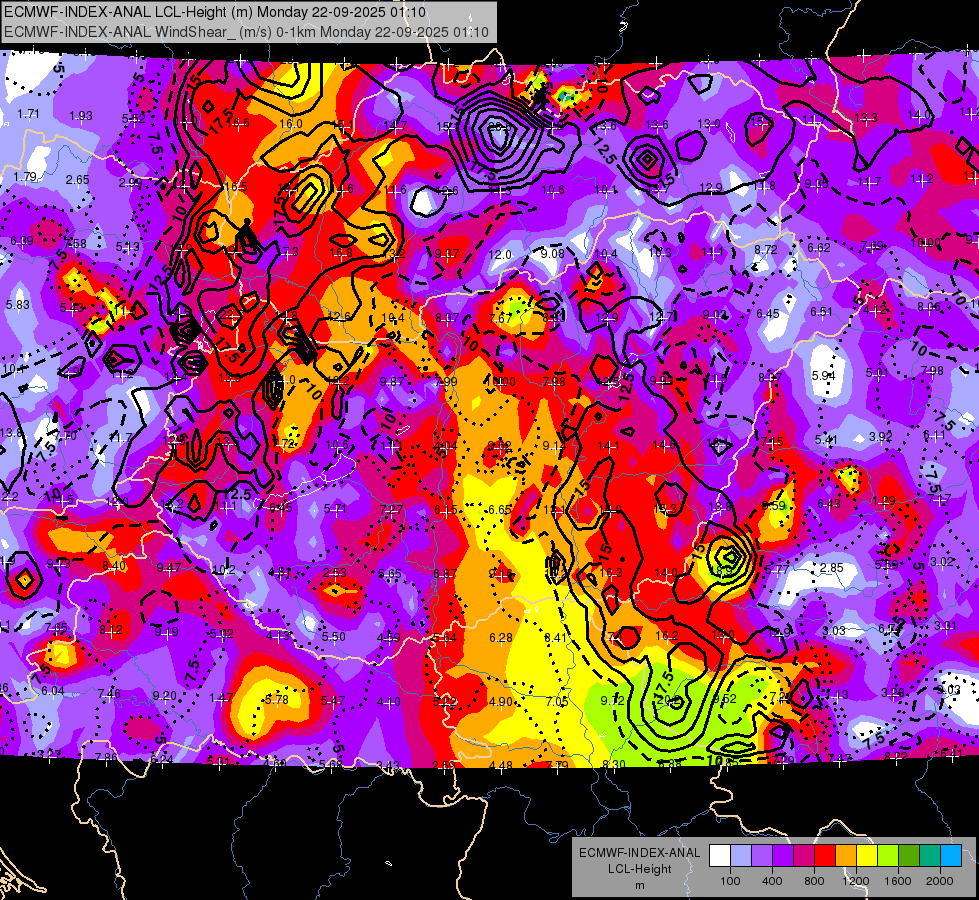The width and height of the screenshot is (979, 900).
Task: Click the legend scale label 800
Action: [814, 881]
